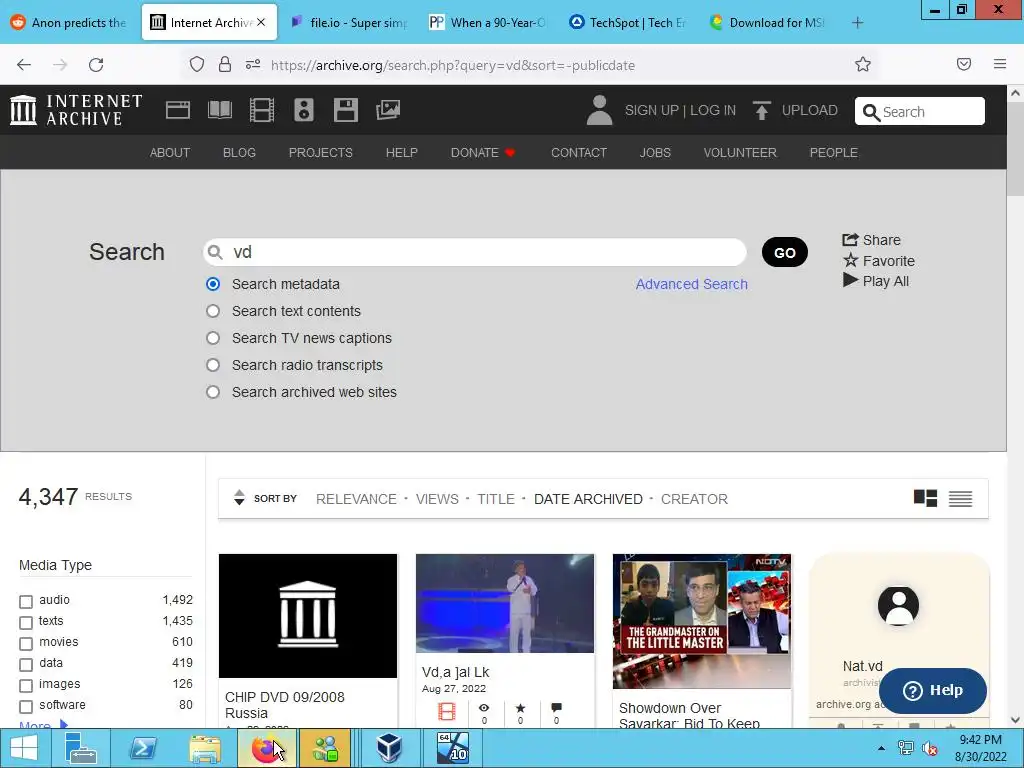1024x768 pixels.
Task: Click the upload arrow icon
Action: point(761,110)
